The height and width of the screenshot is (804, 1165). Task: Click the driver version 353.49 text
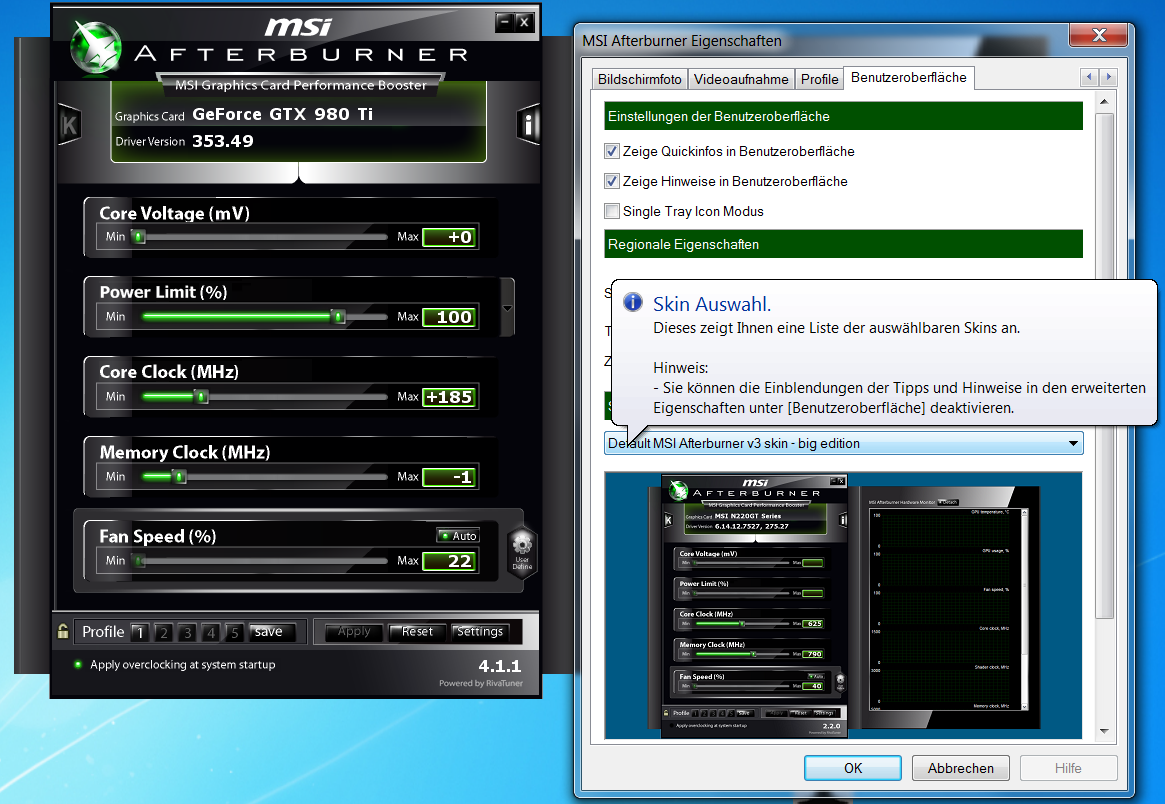[223, 140]
